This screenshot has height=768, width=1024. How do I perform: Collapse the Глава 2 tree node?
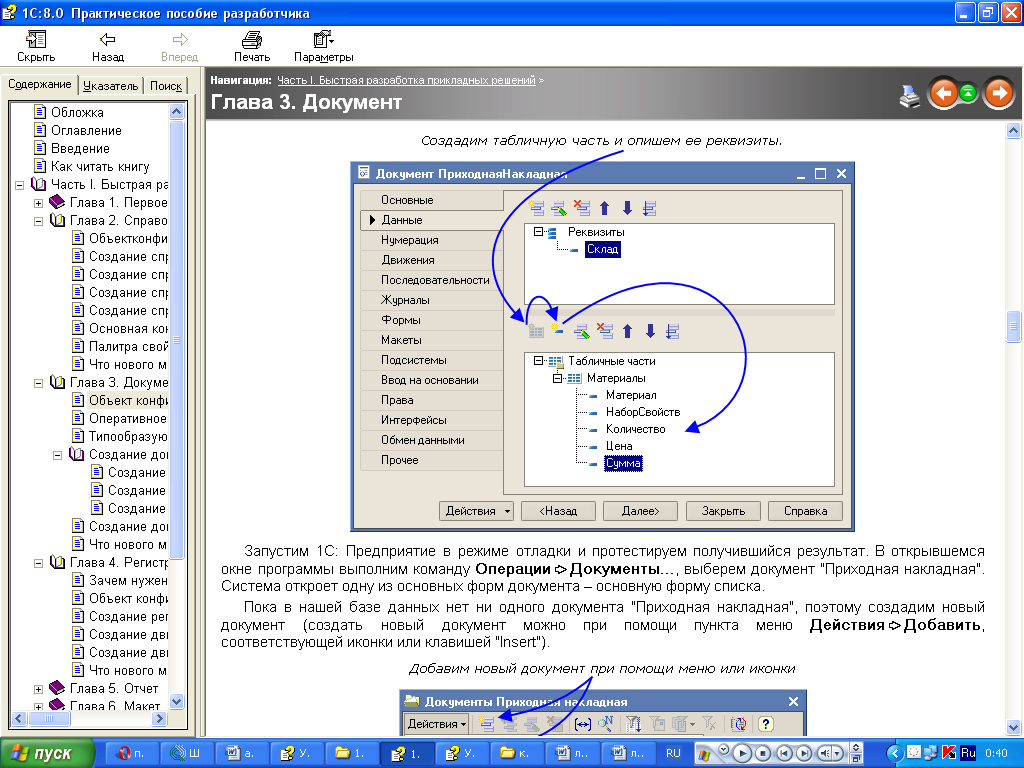pyautogui.click(x=39, y=221)
